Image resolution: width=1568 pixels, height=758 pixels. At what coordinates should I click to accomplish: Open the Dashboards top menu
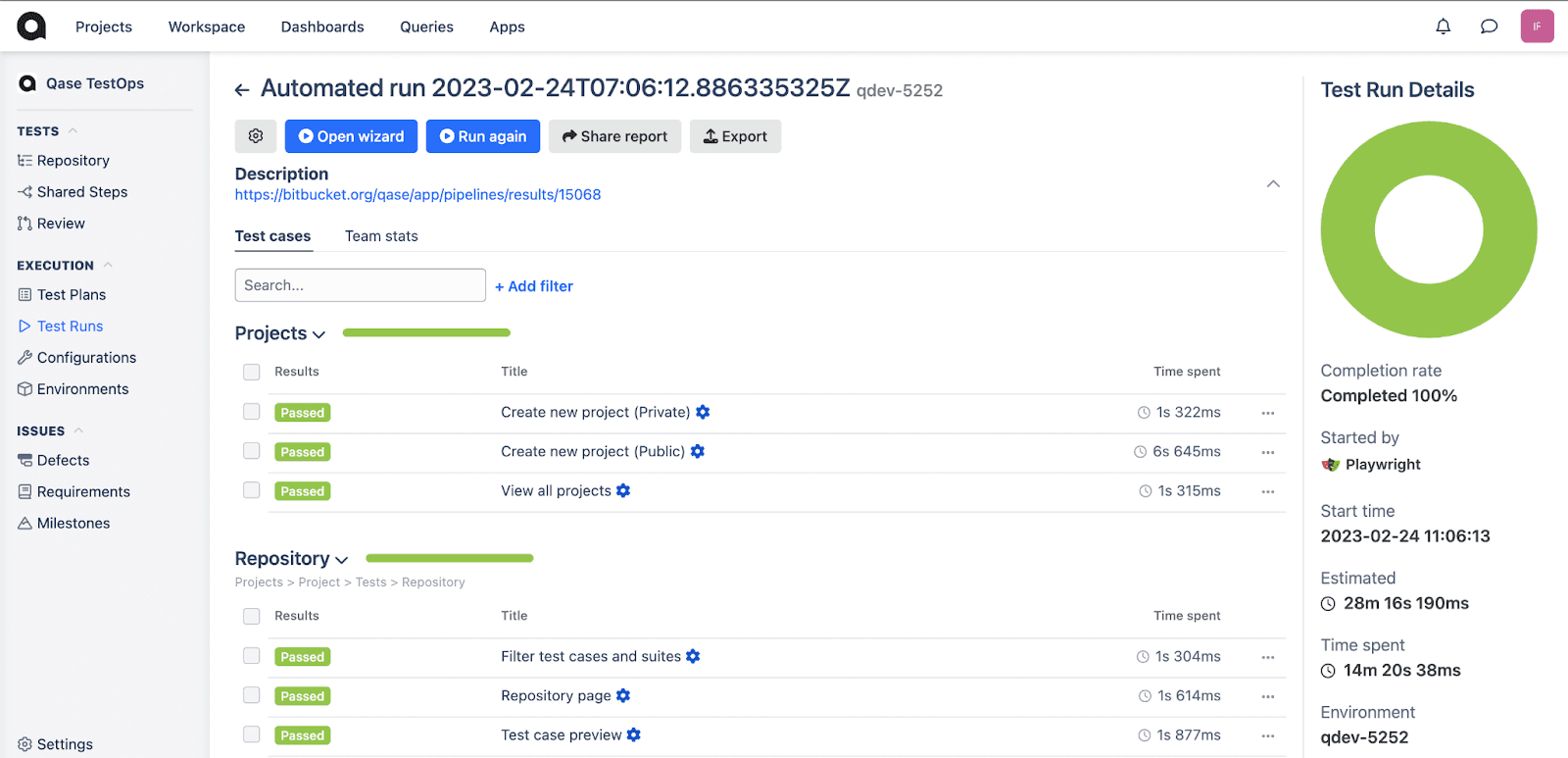(322, 26)
